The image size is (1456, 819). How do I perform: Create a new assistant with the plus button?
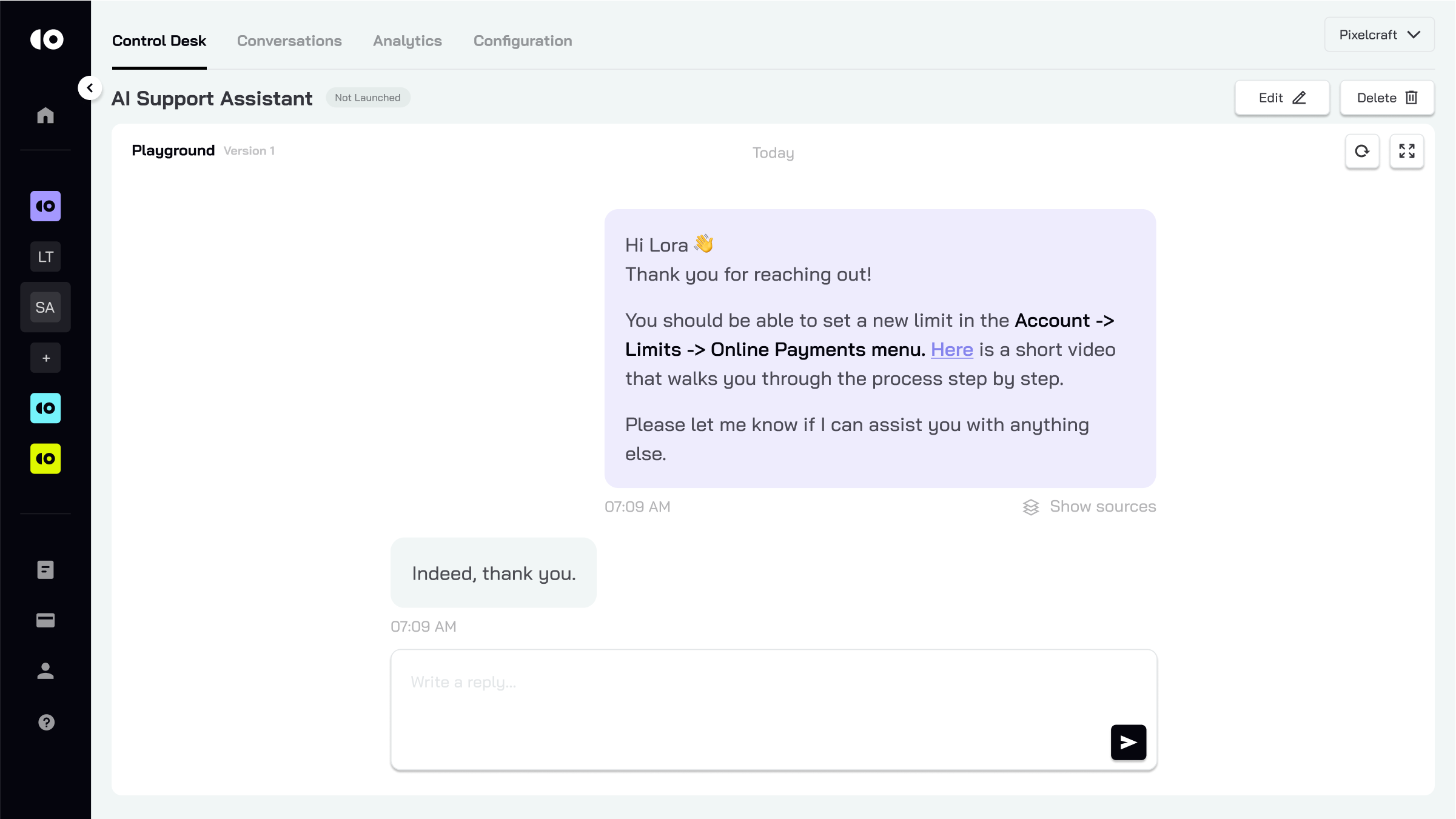pos(45,358)
